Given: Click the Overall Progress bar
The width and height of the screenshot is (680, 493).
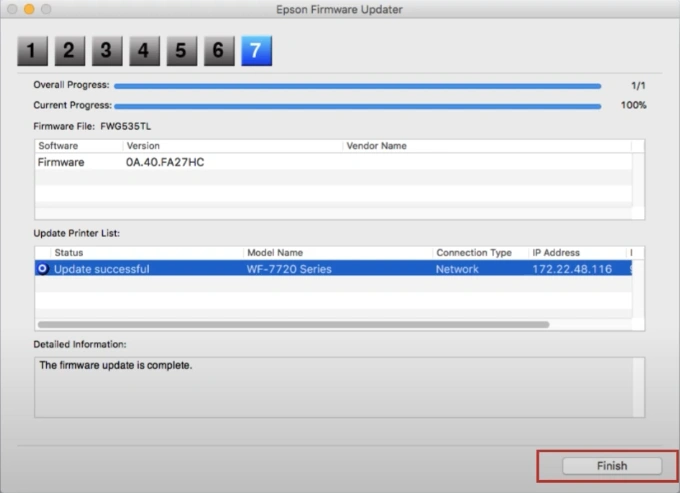Looking at the screenshot, I should click(357, 86).
